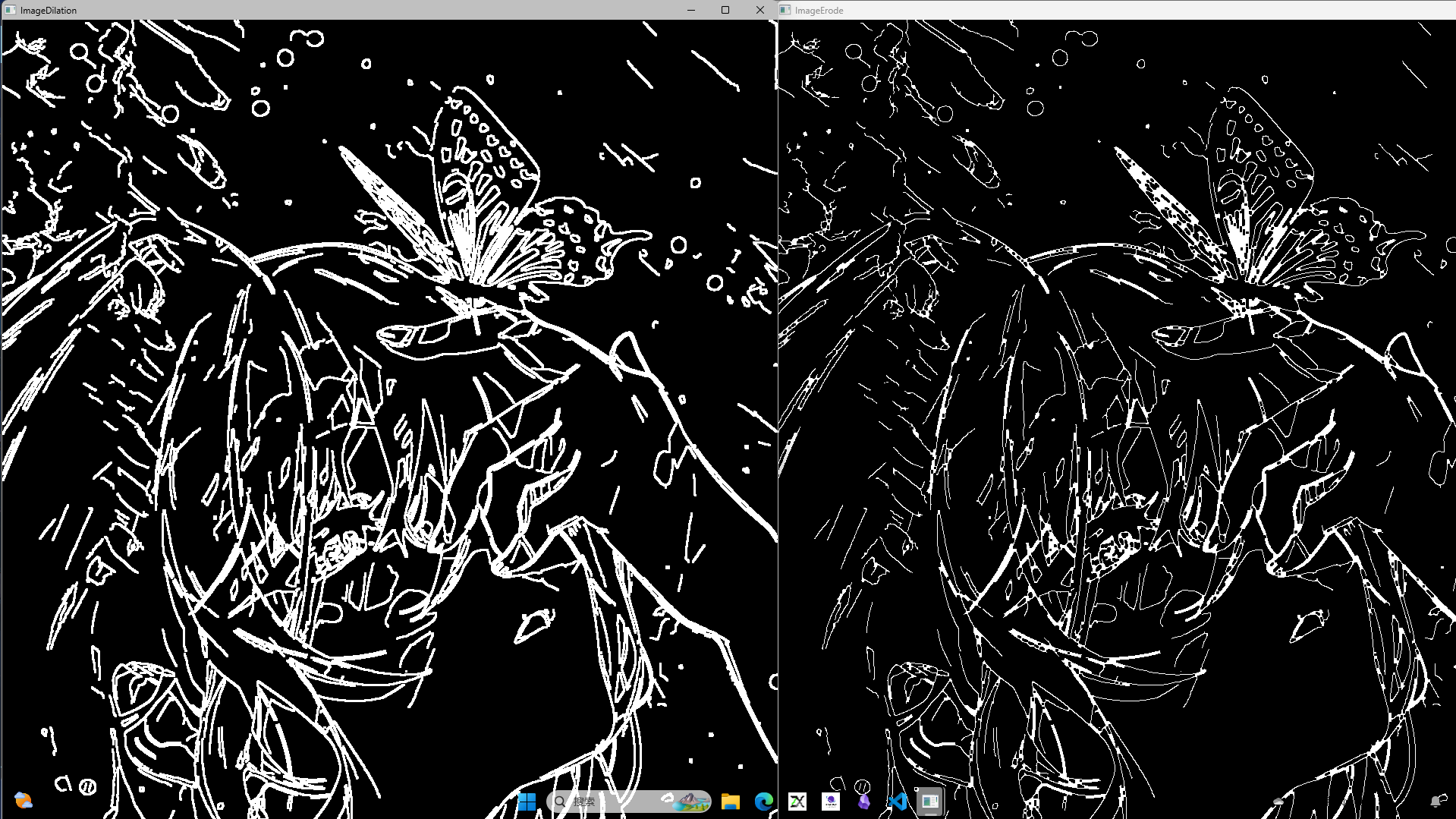1456x819 pixels.
Task: Open the Windows Start menu
Action: click(527, 802)
